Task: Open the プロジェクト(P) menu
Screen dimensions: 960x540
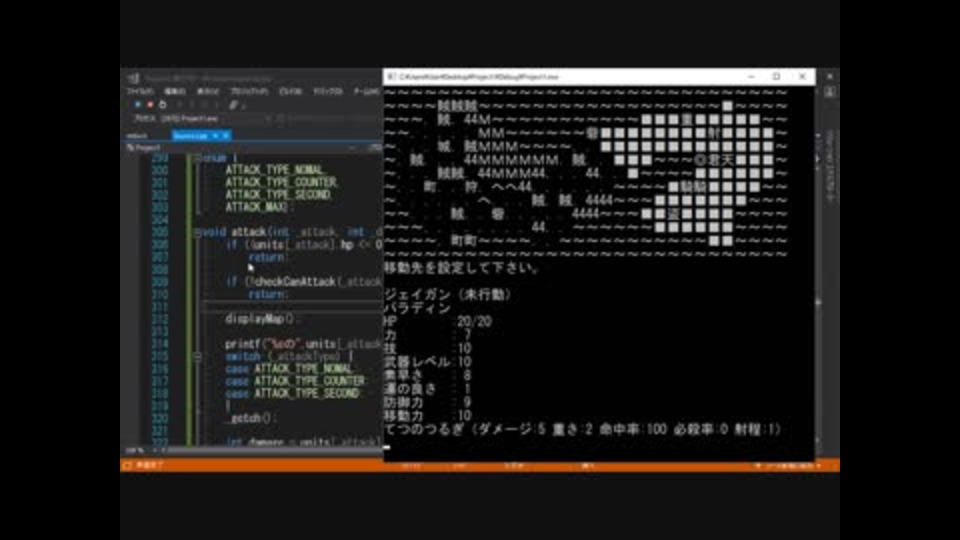Action: (x=249, y=91)
